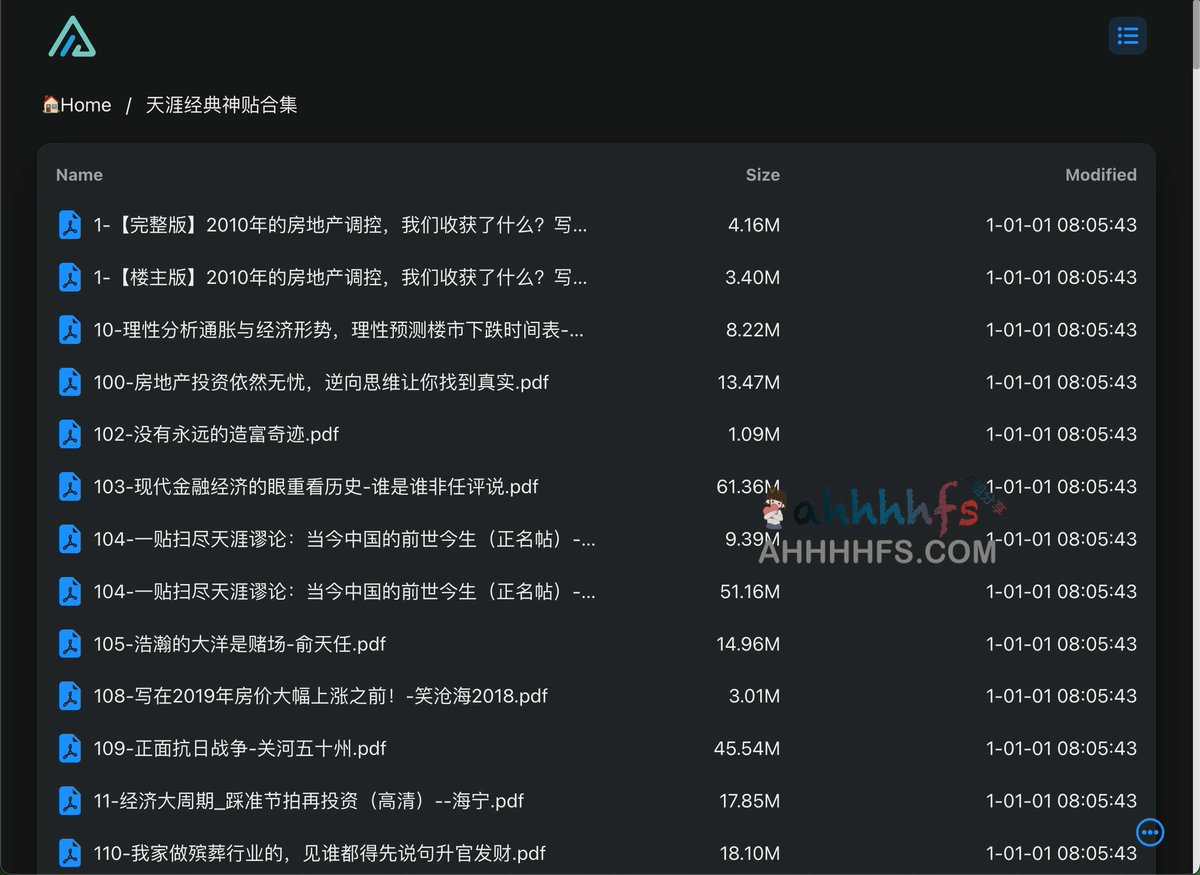The width and height of the screenshot is (1200, 875).
Task: Click PDF icon of the 51.16M 104-一贴扫尽天涯谬论 file
Action: click(70, 592)
